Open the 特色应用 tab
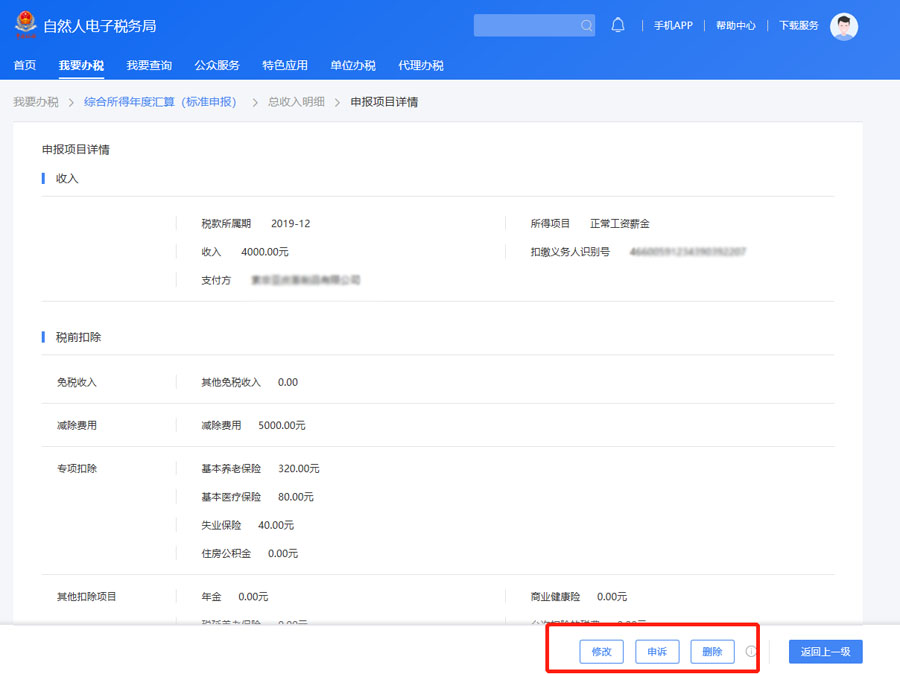This screenshot has width=900, height=674. click(285, 66)
